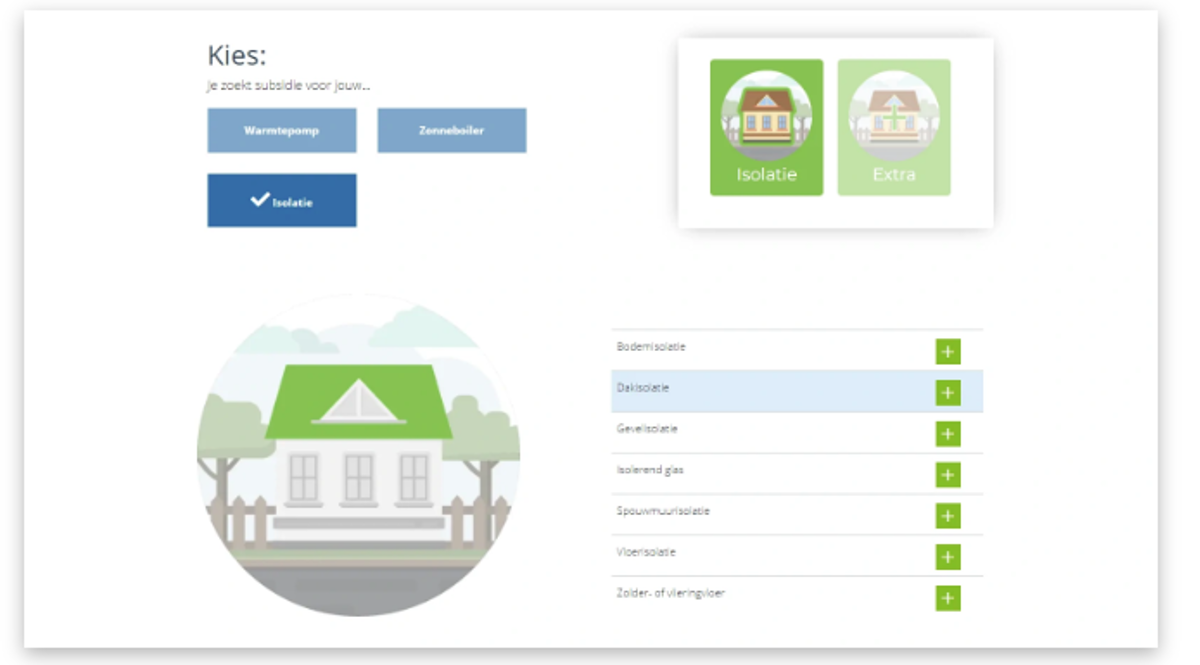This screenshot has width=1200, height=665.
Task: Toggle the Warmtepomp subsidy option
Action: (281, 131)
